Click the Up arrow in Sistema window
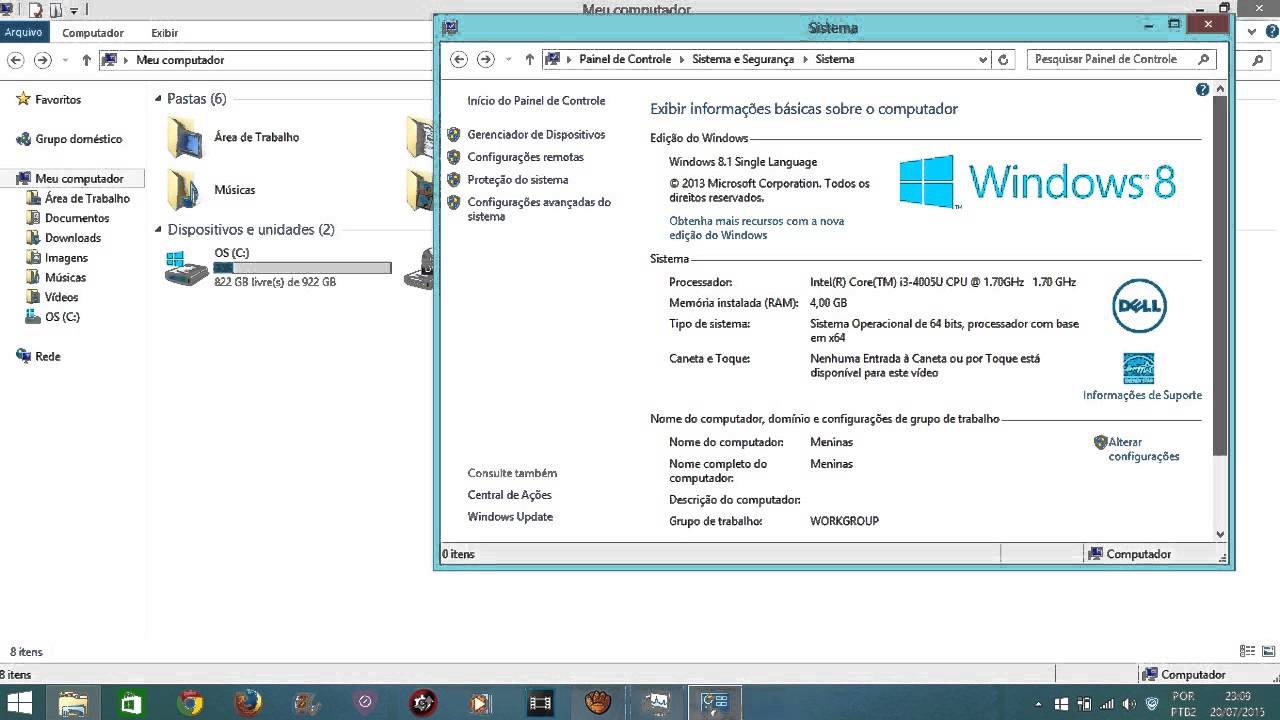 tap(529, 59)
